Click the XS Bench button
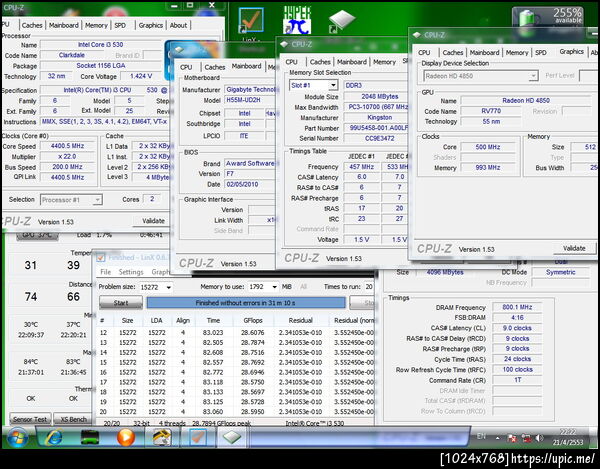The width and height of the screenshot is (600, 469). pyautogui.click(x=73, y=419)
